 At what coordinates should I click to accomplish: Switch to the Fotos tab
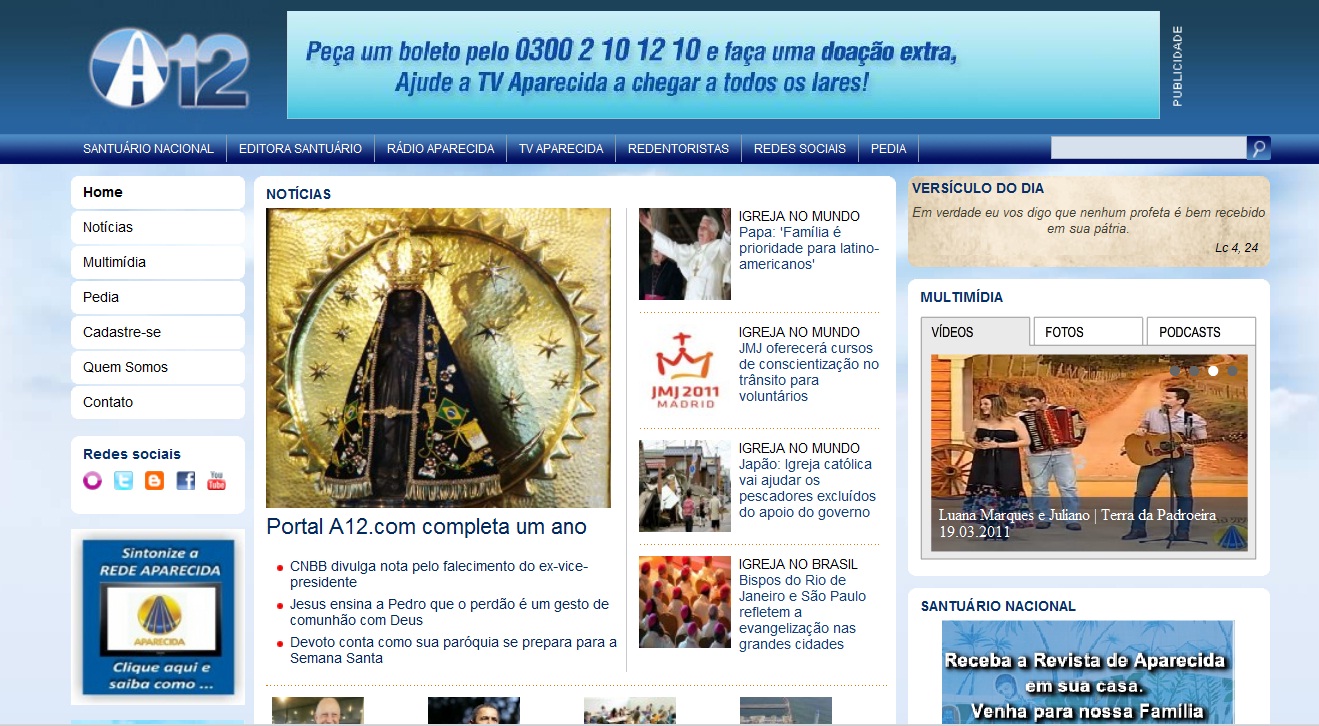[1087, 332]
